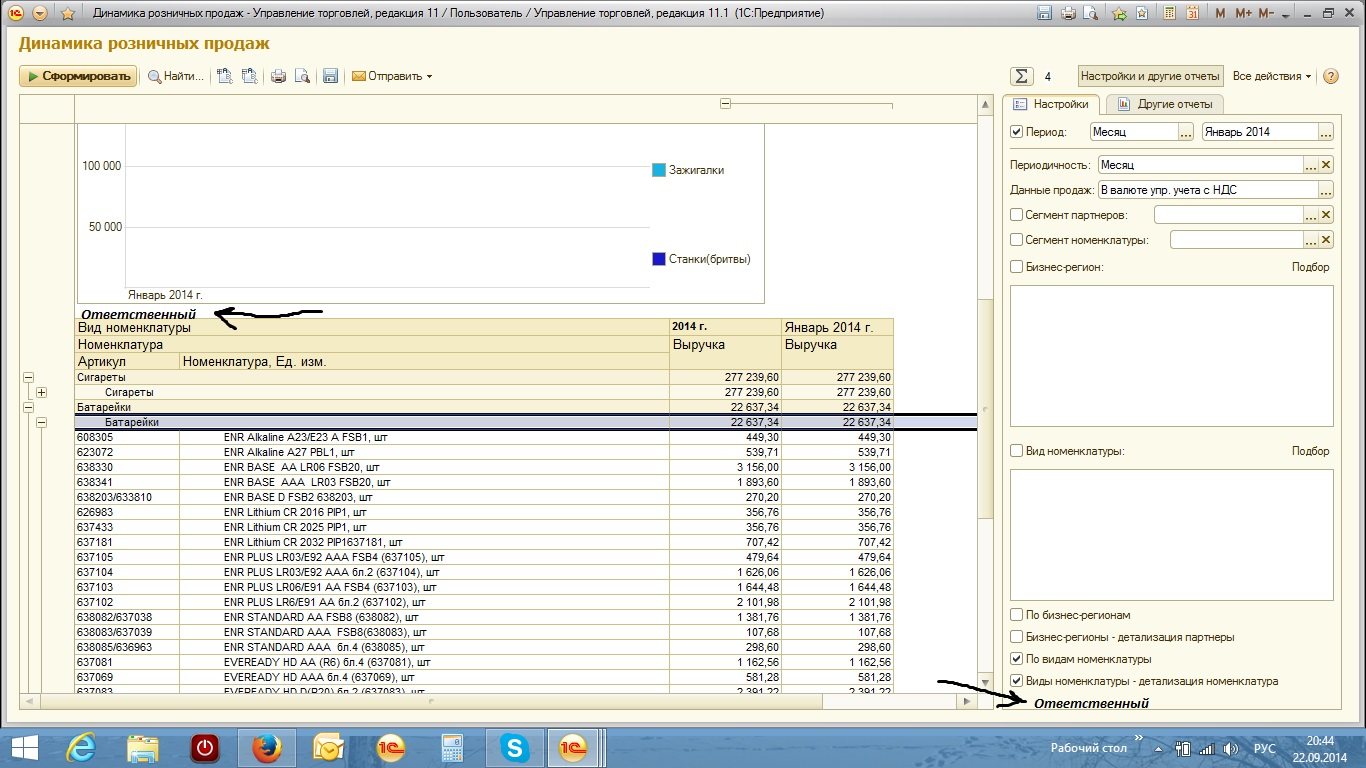Click the Sigma sum button
The width and height of the screenshot is (1366, 768).
tap(1021, 76)
